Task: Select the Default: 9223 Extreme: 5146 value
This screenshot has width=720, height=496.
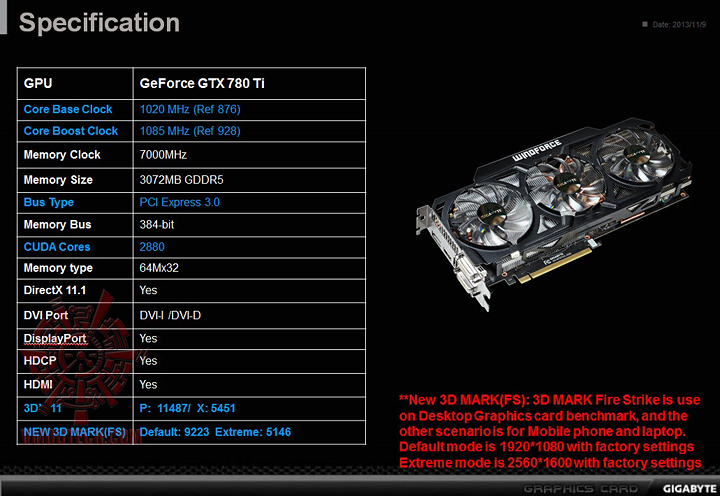Action: click(215, 432)
